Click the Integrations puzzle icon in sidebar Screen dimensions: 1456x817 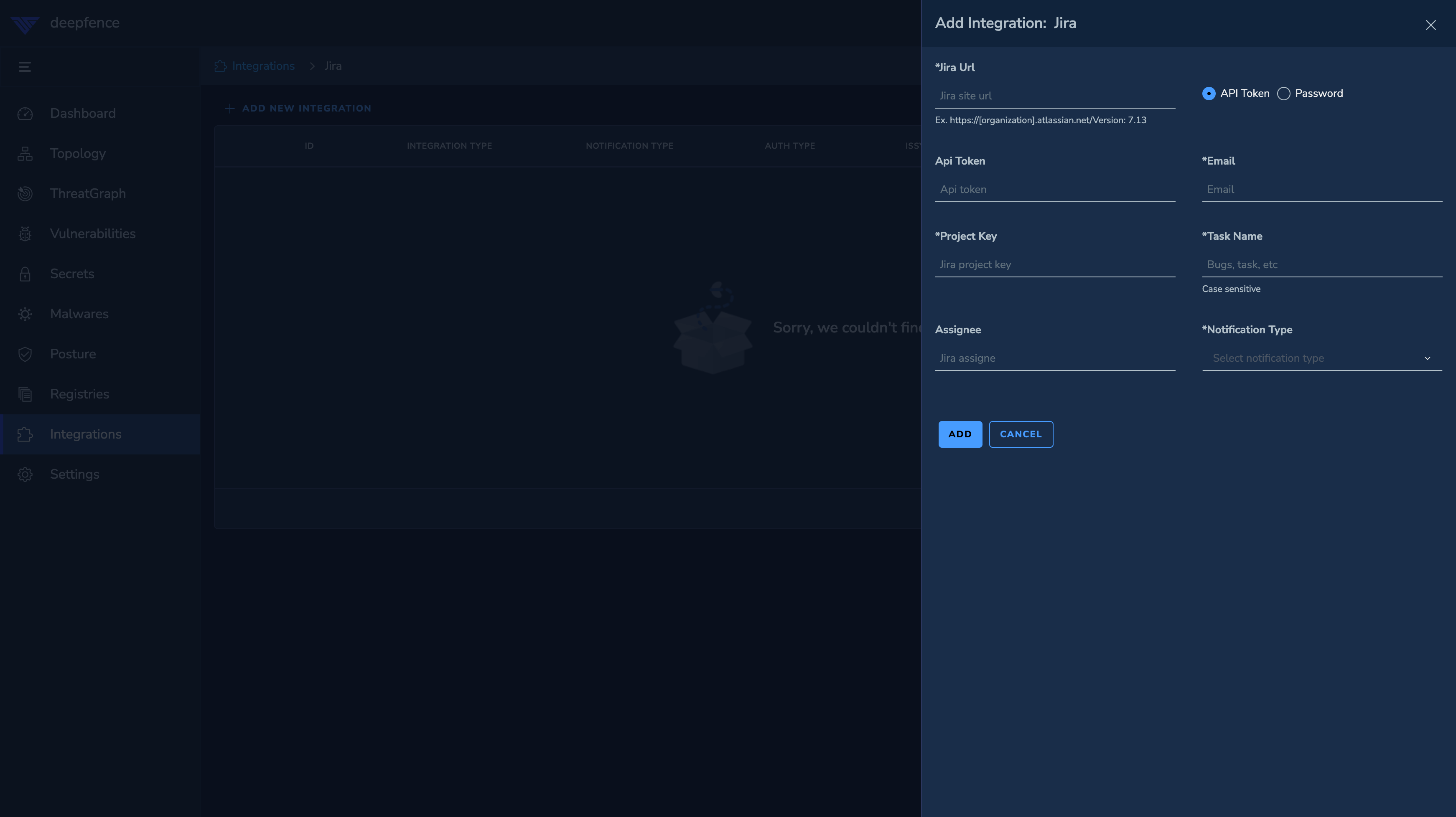point(25,434)
